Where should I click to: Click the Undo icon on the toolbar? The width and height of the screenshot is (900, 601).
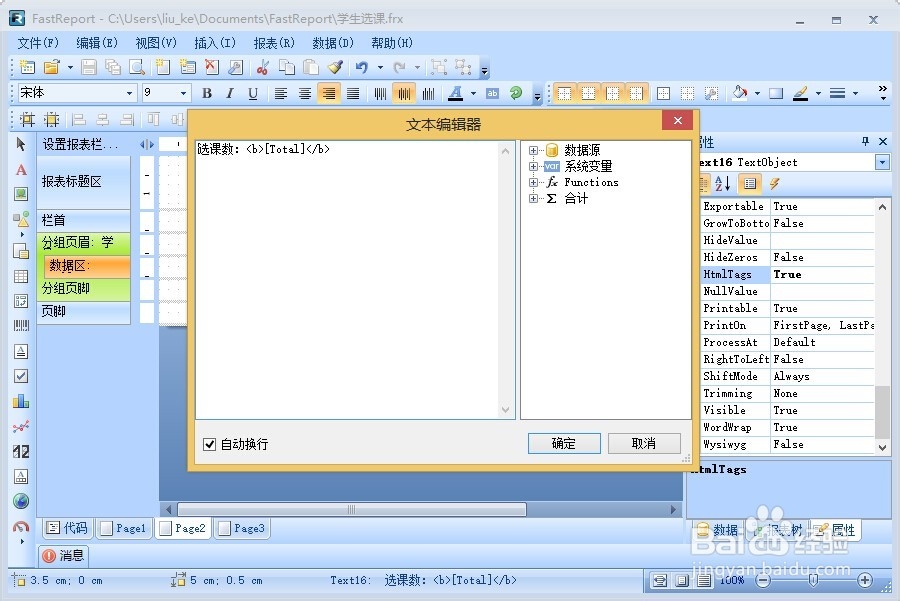click(x=361, y=68)
